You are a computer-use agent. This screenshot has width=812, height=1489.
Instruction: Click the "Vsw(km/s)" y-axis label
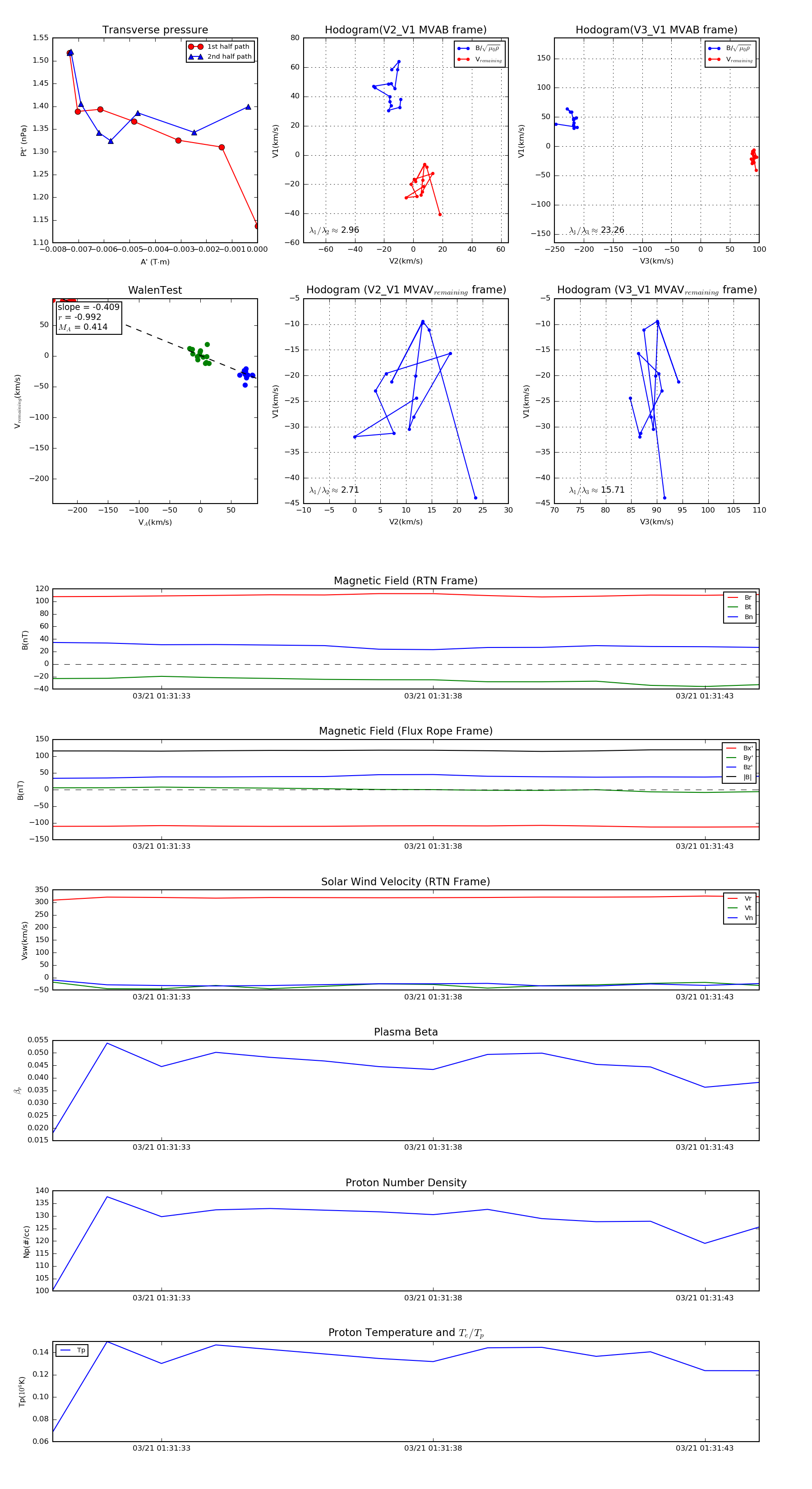pyautogui.click(x=24, y=940)
